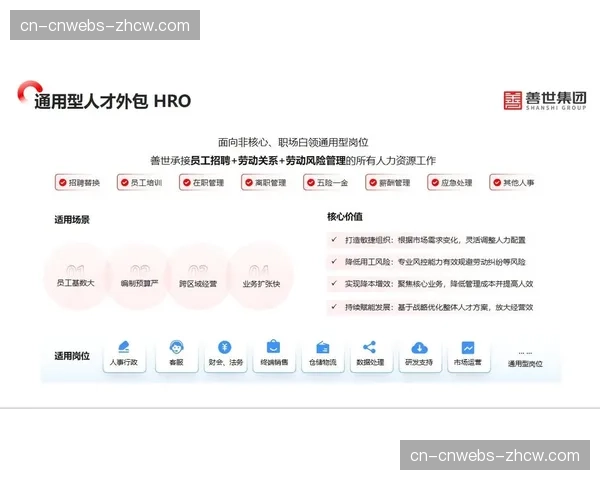Select the 薪酬管理 service tag
The image size is (600, 480).
point(390,183)
